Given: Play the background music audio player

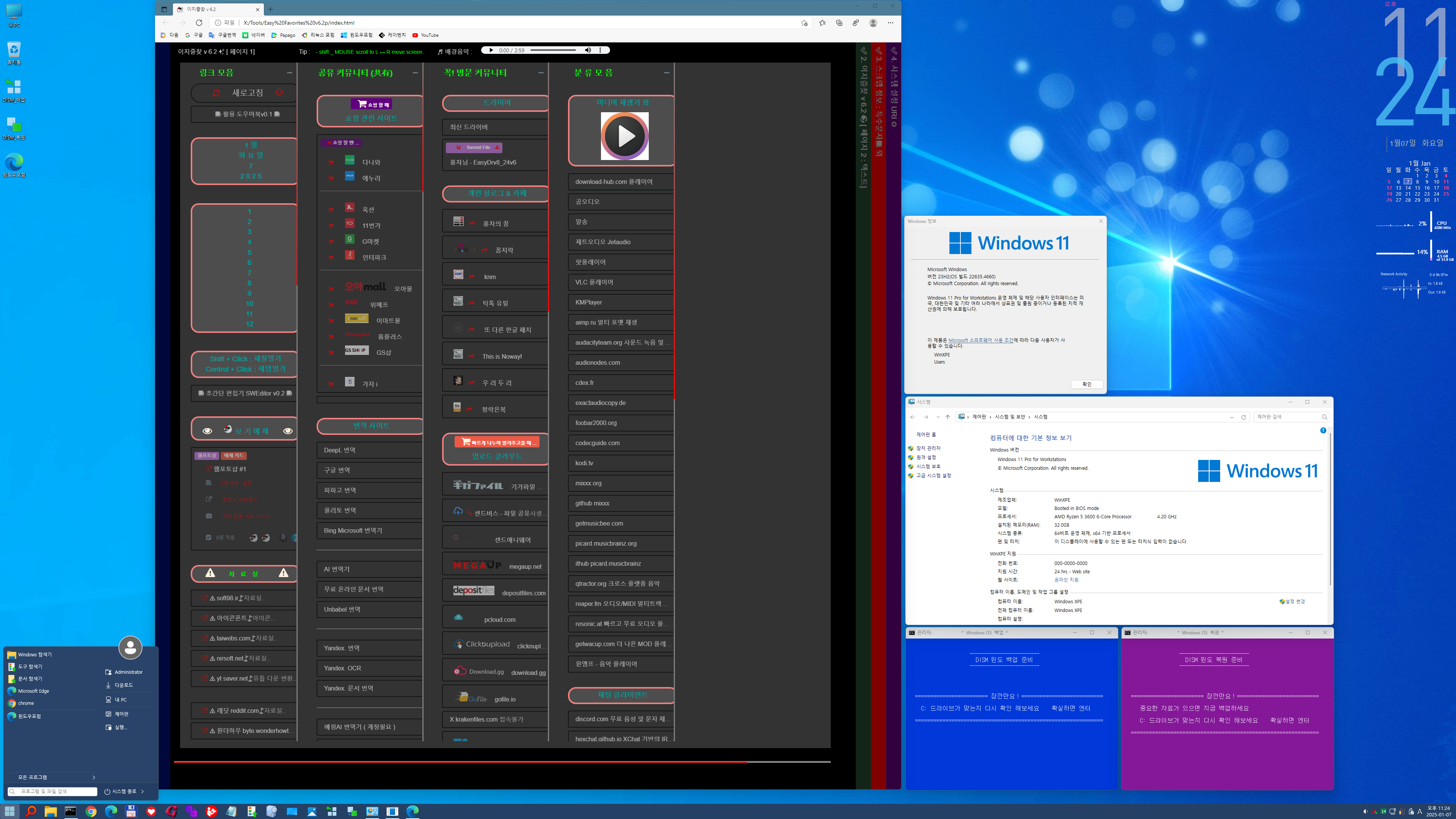Looking at the screenshot, I should tap(491, 50).
